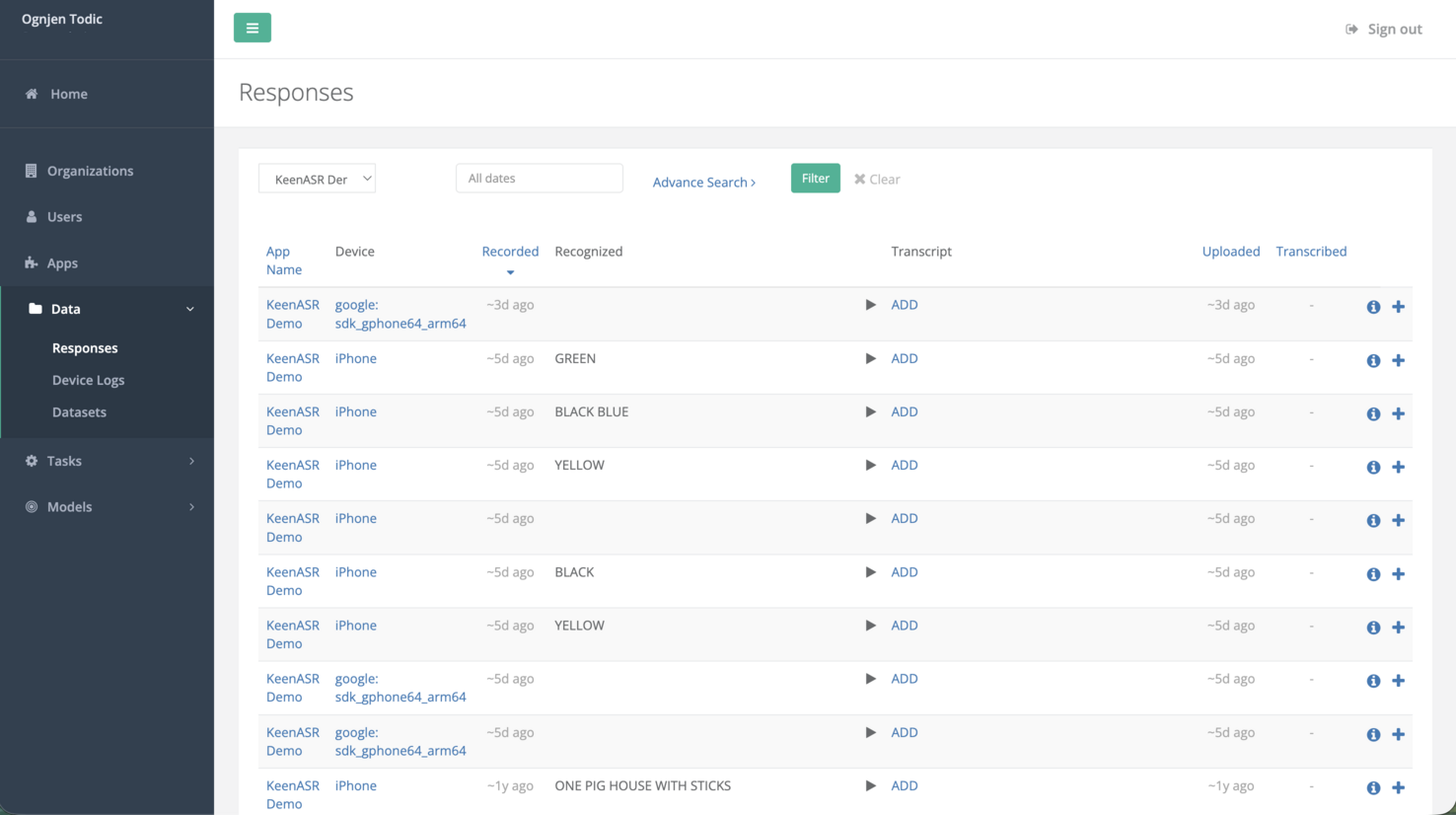
Task: Click the plus icon on the YELLOW row
Action: tap(1399, 467)
